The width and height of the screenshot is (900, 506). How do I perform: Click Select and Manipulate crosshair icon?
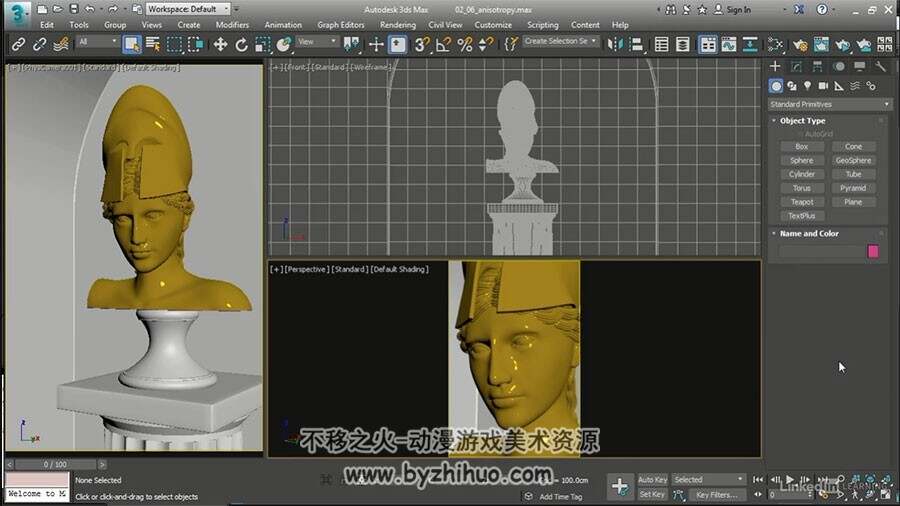376,44
